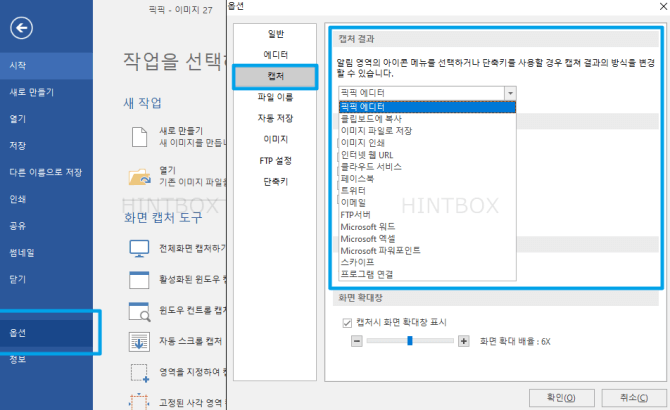The height and width of the screenshot is (410, 670).
Task: Click the region capture dashed rectangle icon
Action: pyautogui.click(x=139, y=372)
